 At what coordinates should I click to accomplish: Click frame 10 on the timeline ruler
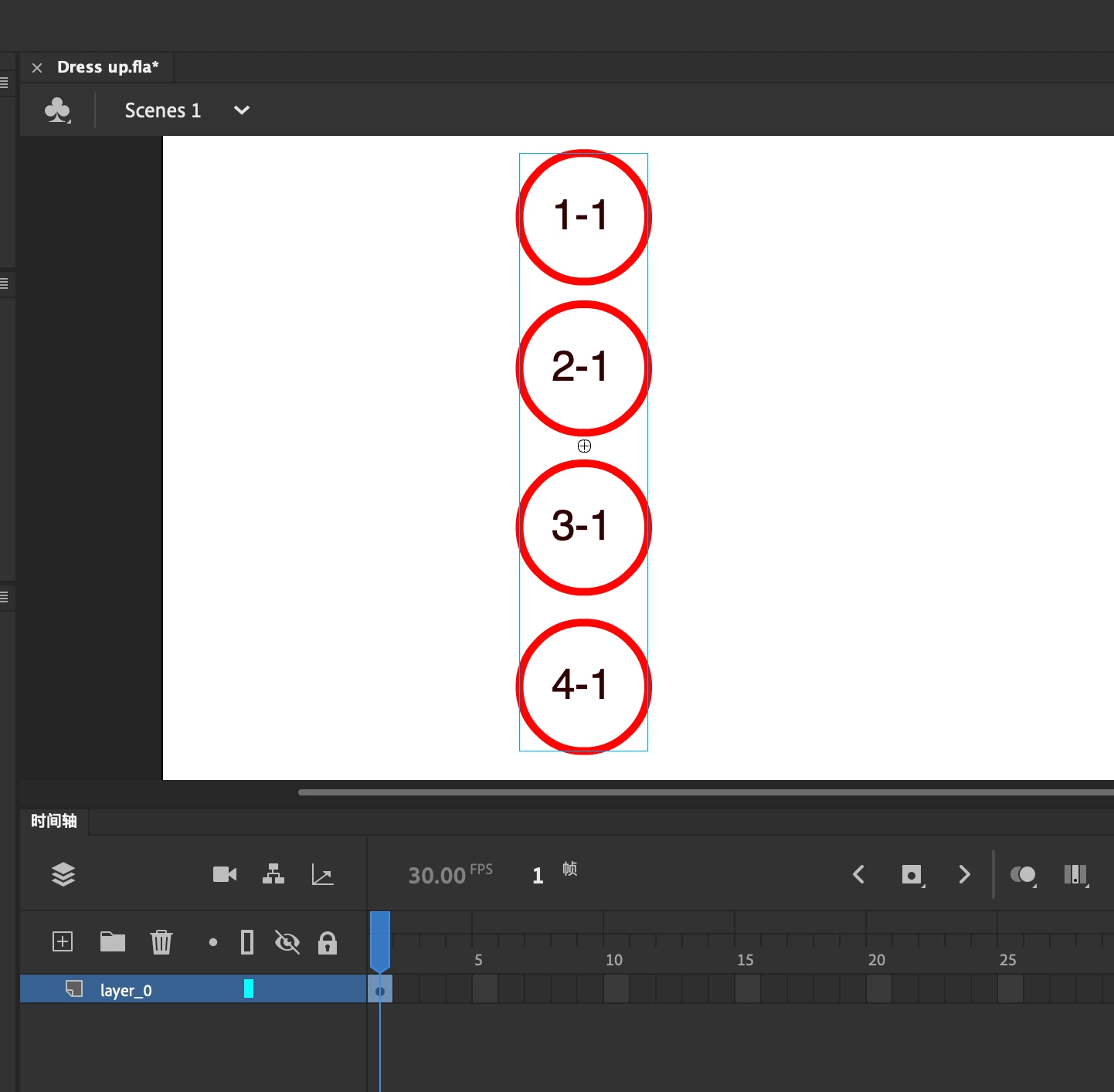click(x=614, y=960)
